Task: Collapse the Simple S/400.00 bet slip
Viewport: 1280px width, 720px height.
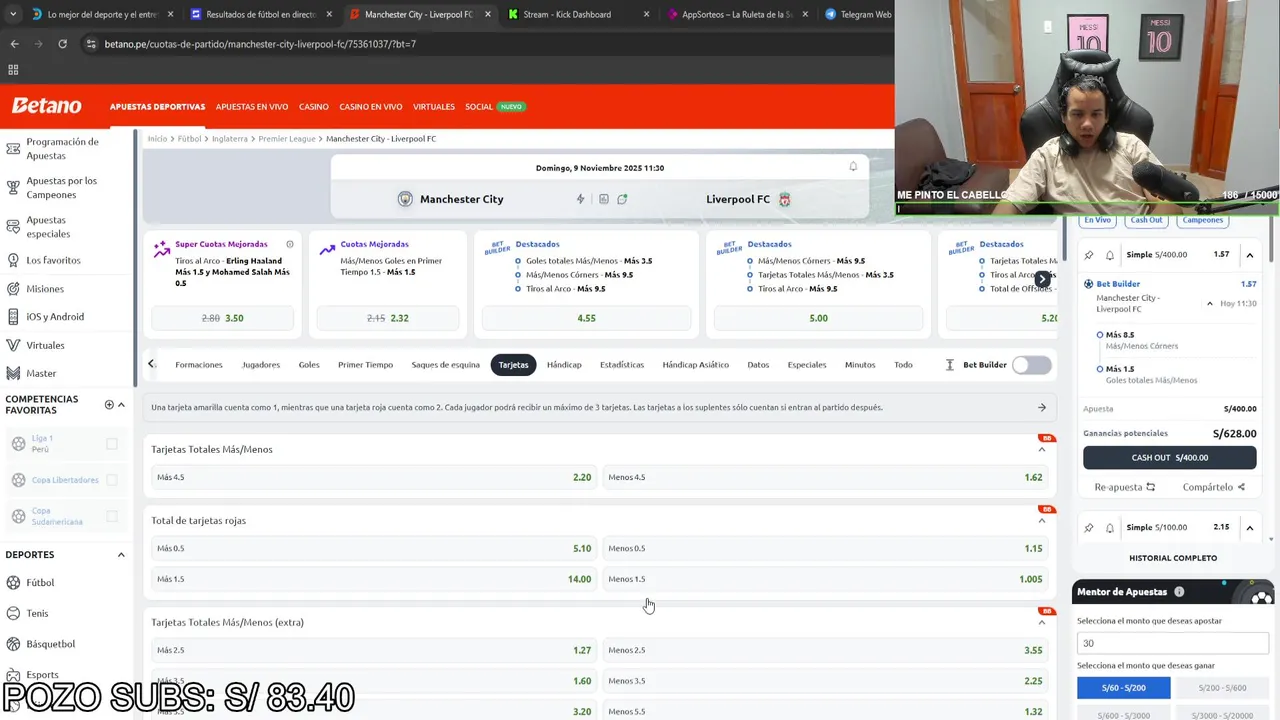Action: 1249,255
